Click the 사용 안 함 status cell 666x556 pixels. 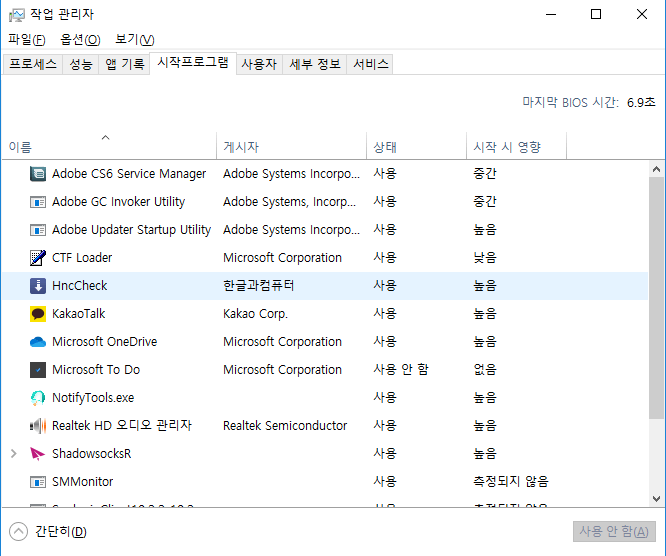401,370
